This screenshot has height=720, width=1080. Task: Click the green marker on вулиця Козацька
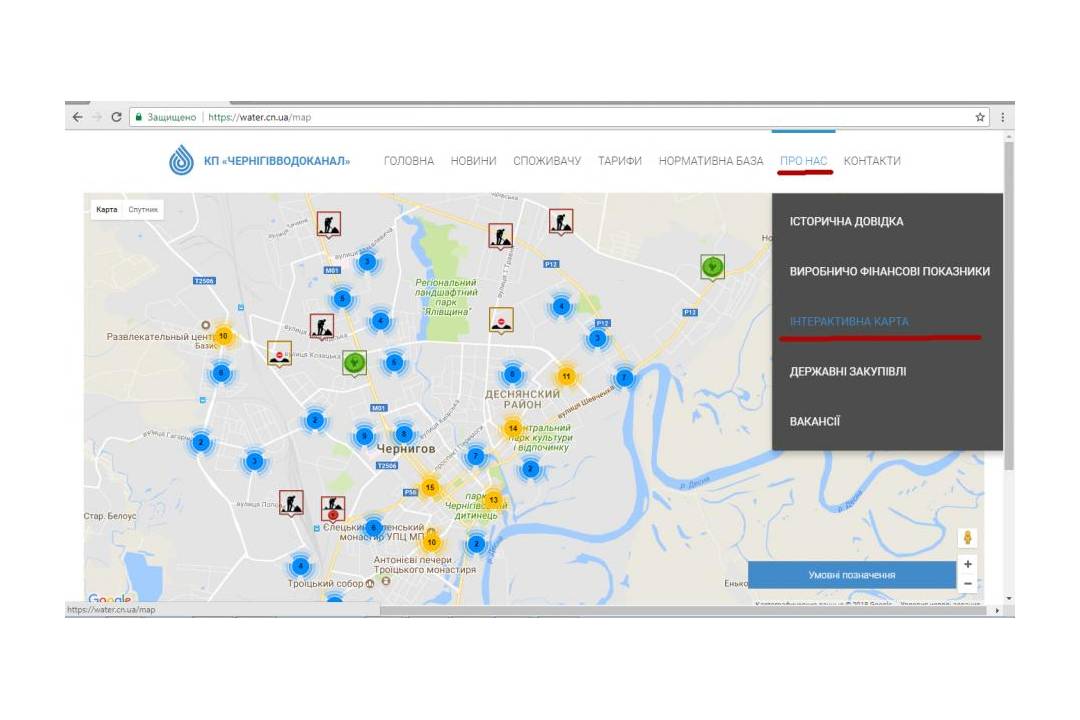(354, 362)
